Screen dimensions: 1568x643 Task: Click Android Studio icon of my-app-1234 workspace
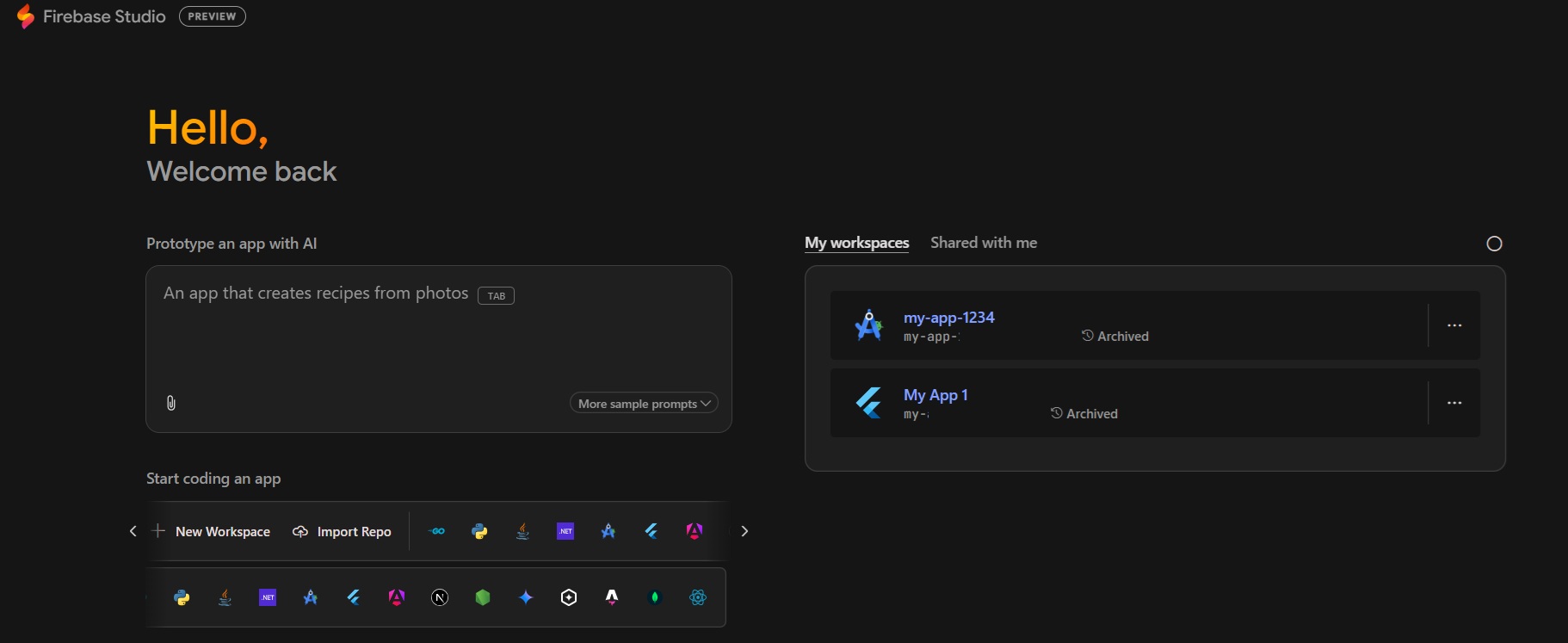(868, 325)
